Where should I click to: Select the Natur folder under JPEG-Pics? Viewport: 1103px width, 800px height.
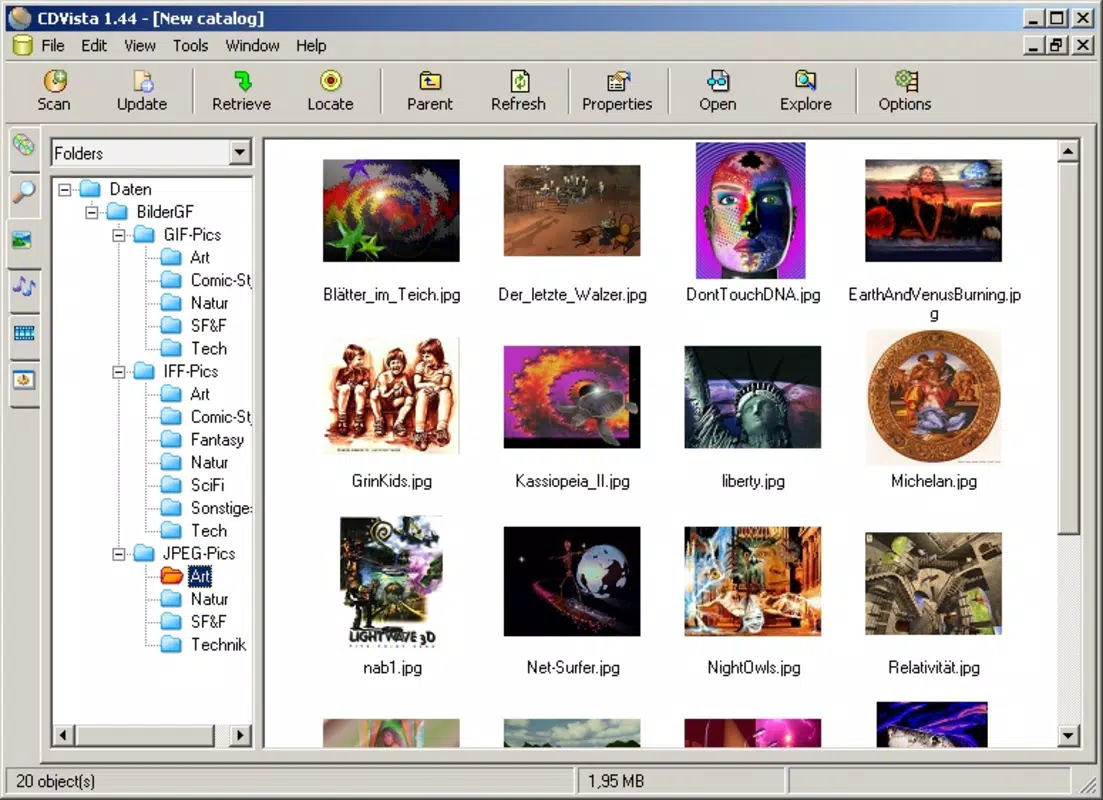pos(194,599)
